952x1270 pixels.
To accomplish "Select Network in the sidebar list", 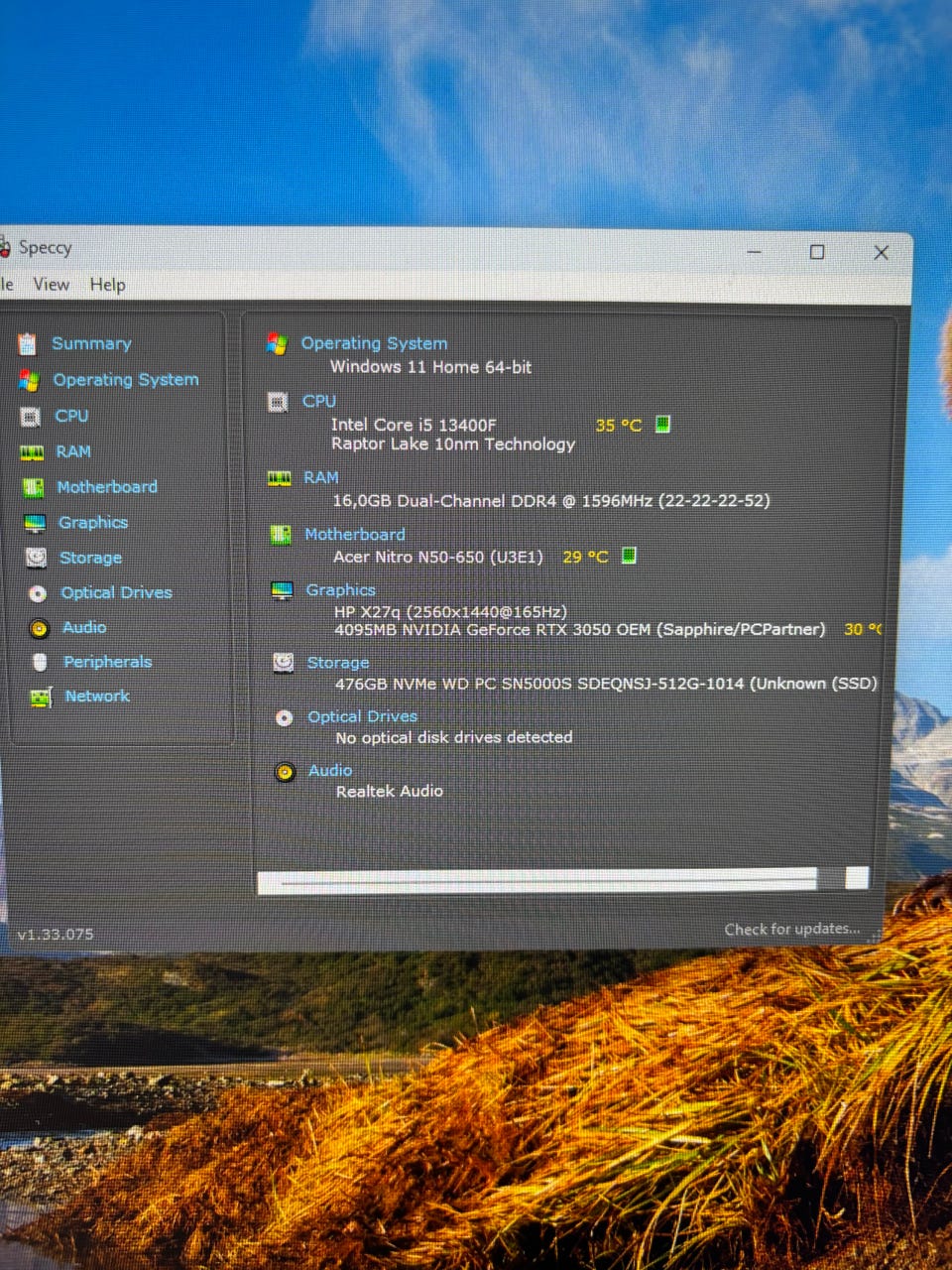I will pos(97,697).
